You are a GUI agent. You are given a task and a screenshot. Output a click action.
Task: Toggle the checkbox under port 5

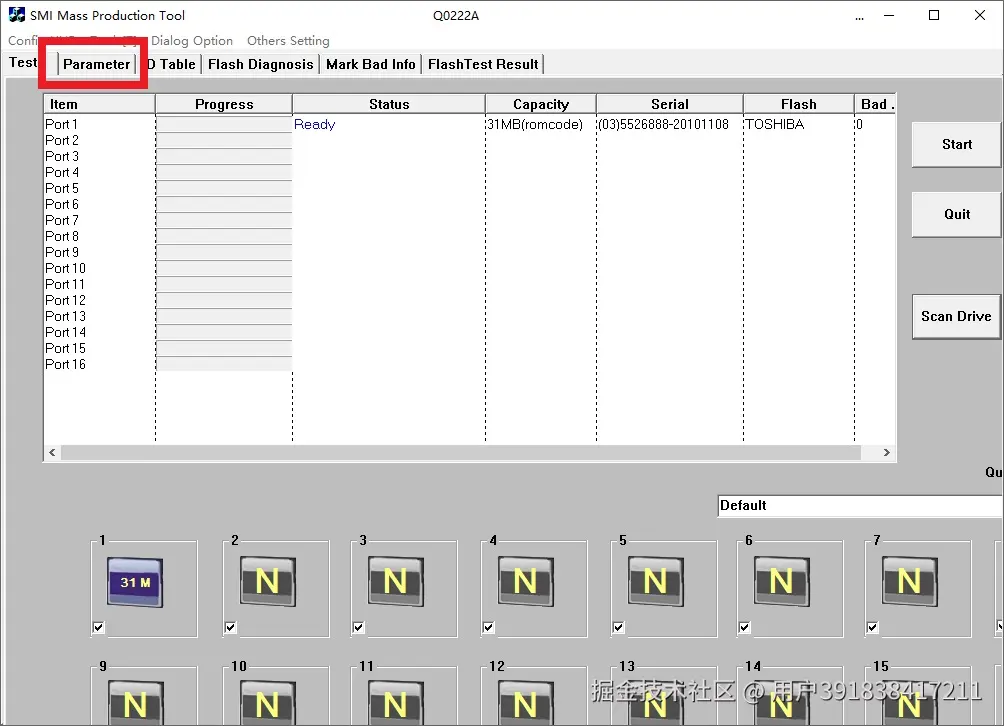click(619, 627)
